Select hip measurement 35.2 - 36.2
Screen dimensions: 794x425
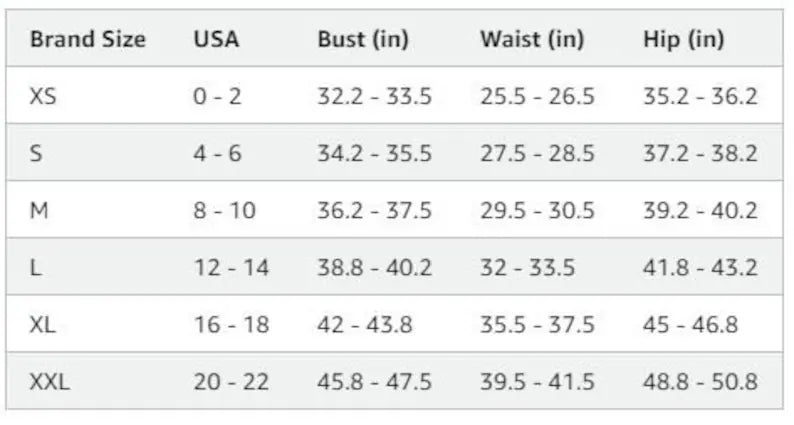click(700, 97)
